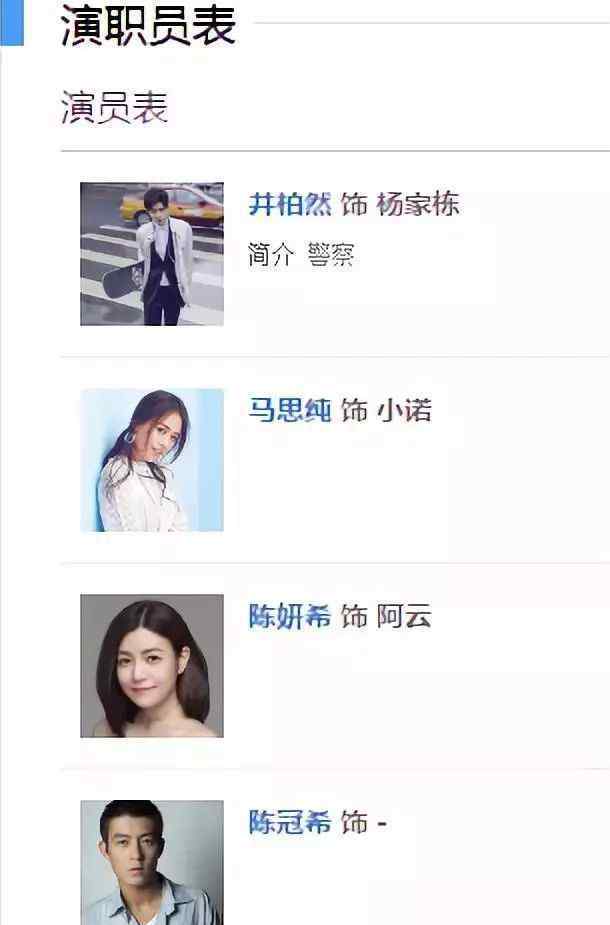The width and height of the screenshot is (610, 925).
Task: Click the 饰 text after 陈妍希
Action: point(354,616)
